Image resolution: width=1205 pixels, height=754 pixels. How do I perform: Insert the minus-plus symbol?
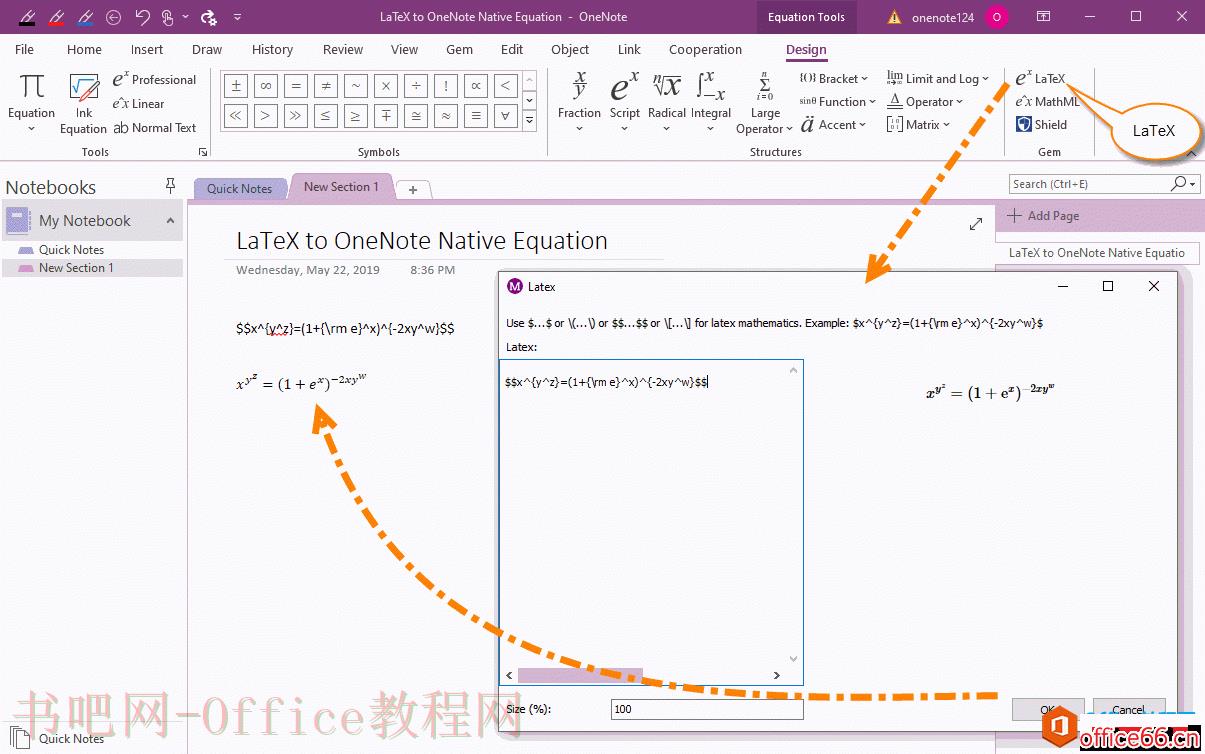(386, 116)
